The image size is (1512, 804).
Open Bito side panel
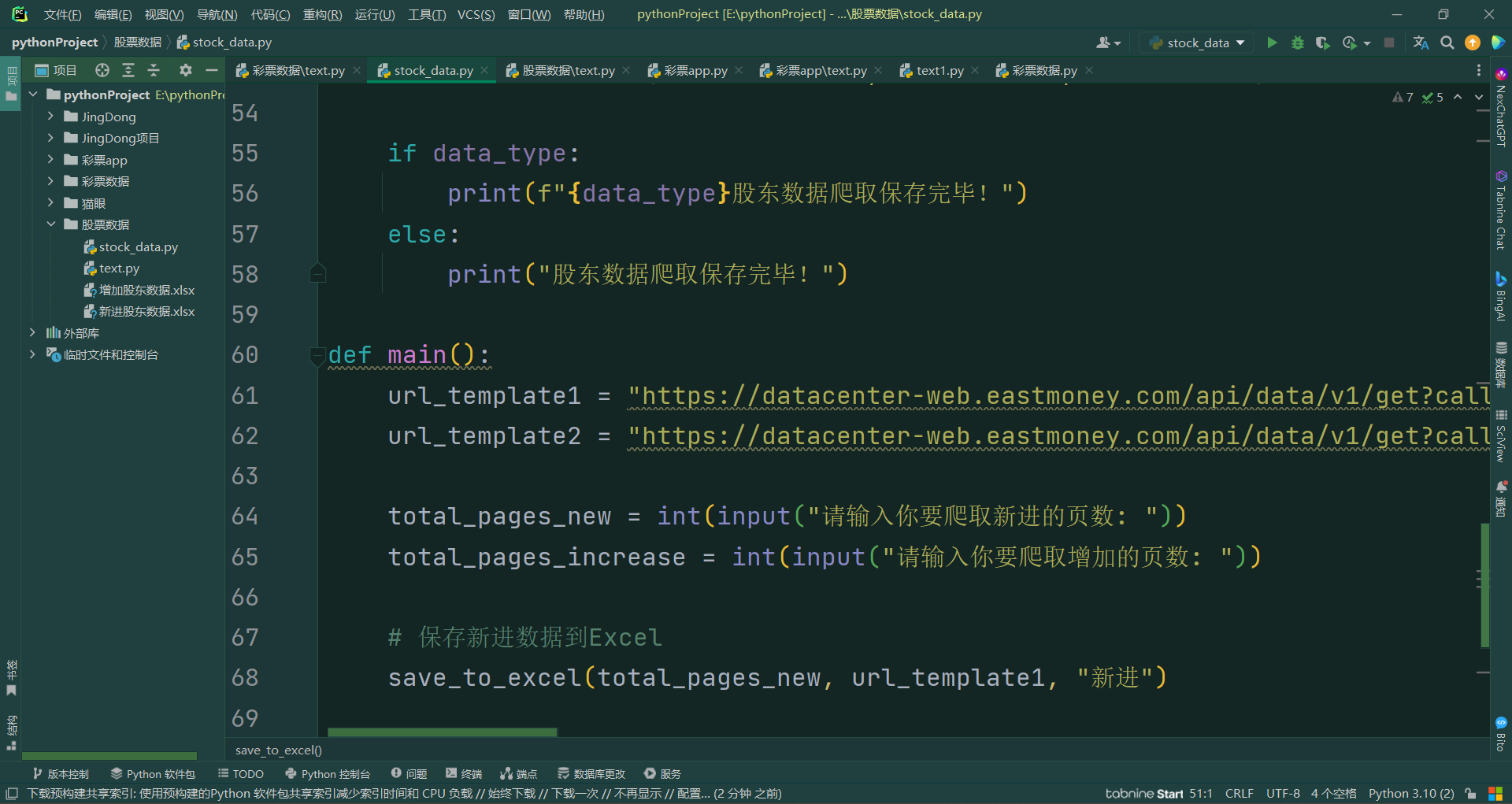click(1501, 734)
